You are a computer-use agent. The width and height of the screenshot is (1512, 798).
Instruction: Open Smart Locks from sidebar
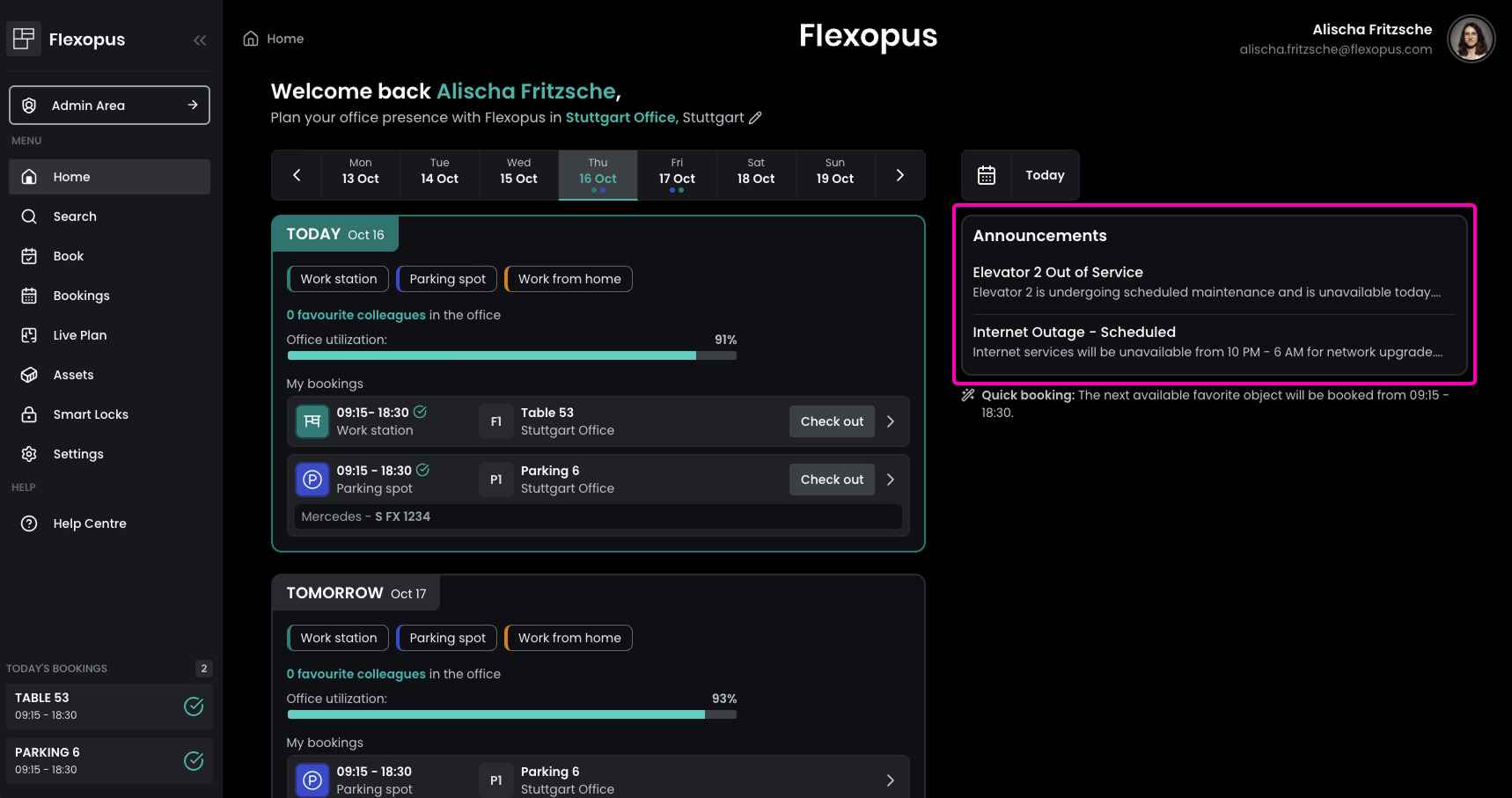tap(91, 414)
